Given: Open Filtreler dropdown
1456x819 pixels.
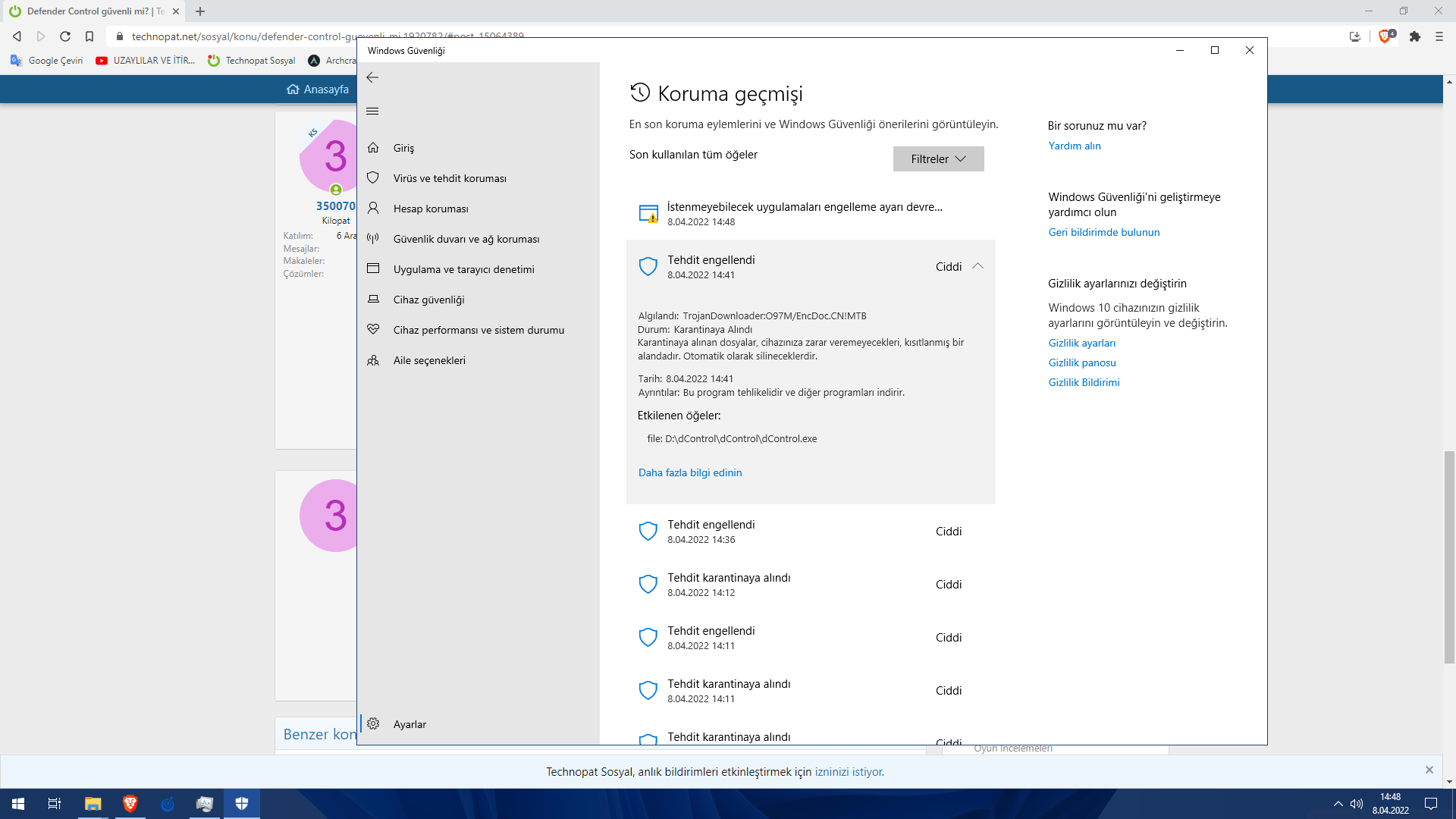Looking at the screenshot, I should [x=938, y=159].
